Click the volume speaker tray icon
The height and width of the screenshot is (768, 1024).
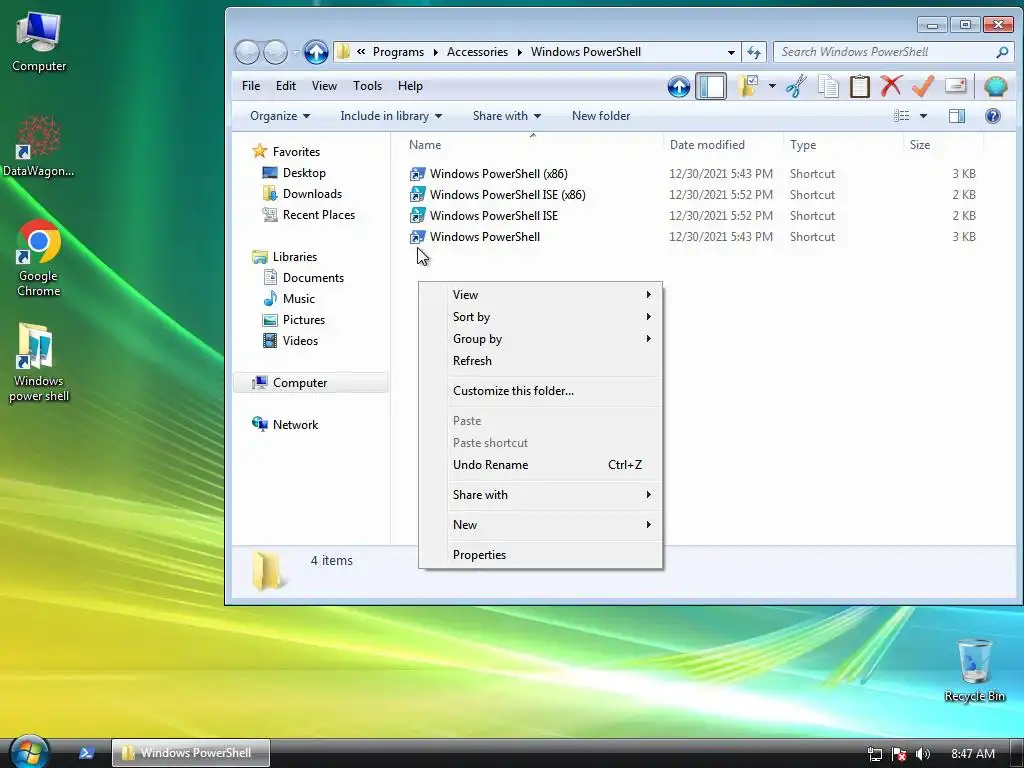point(922,754)
